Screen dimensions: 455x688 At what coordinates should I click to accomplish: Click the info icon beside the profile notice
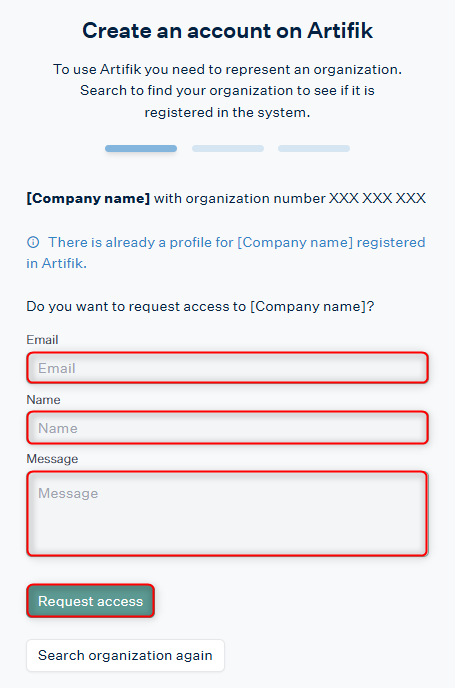pyautogui.click(x=33, y=242)
